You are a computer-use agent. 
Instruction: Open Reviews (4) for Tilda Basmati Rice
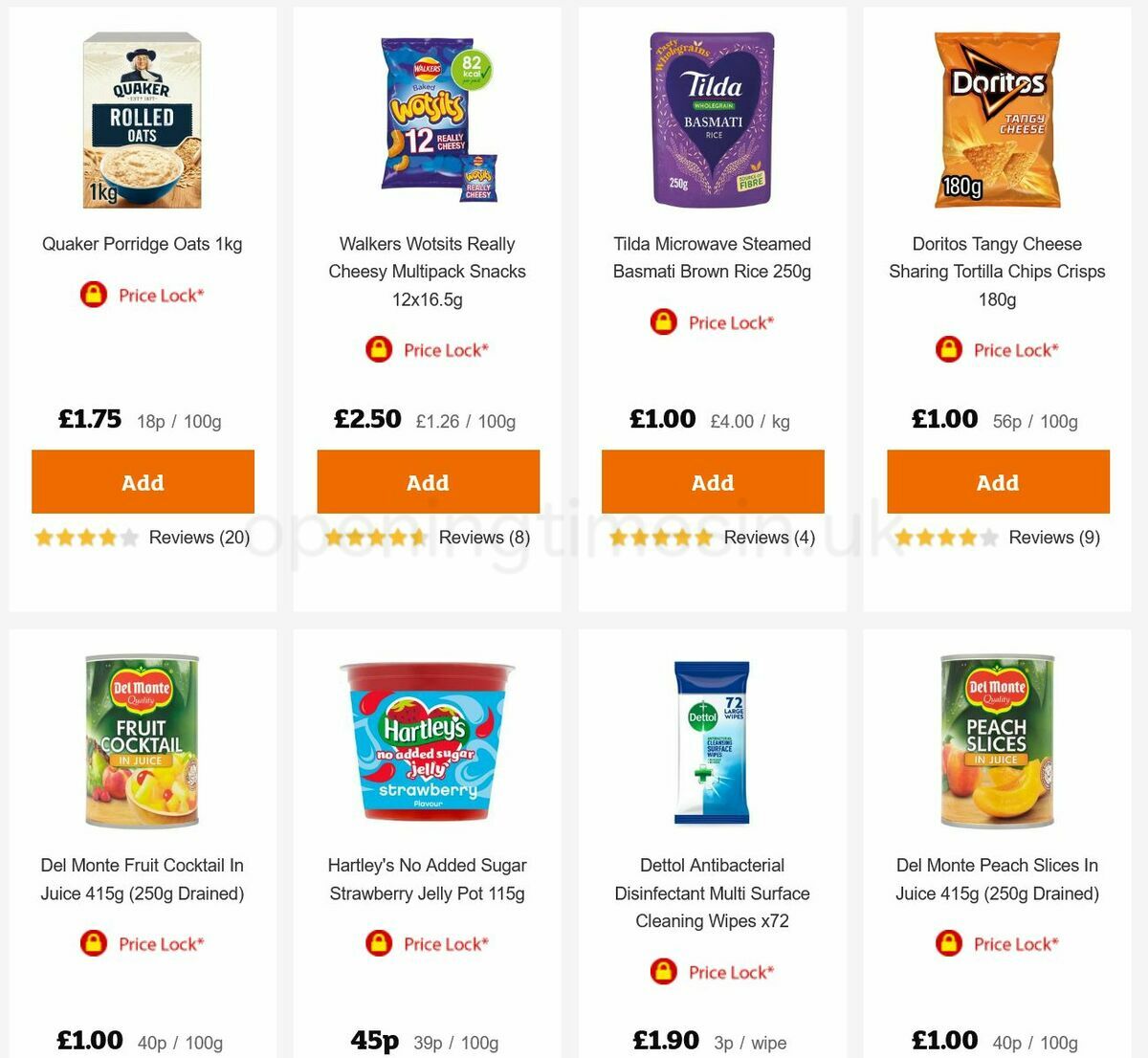(x=769, y=538)
